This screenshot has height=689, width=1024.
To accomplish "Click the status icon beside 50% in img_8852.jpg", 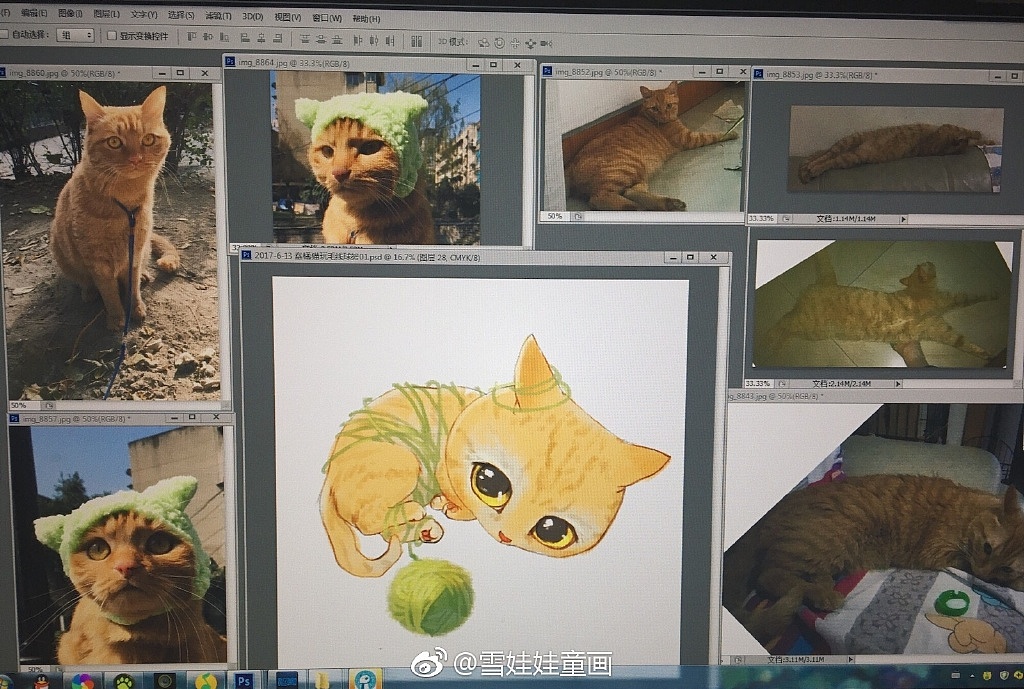I will (x=580, y=216).
